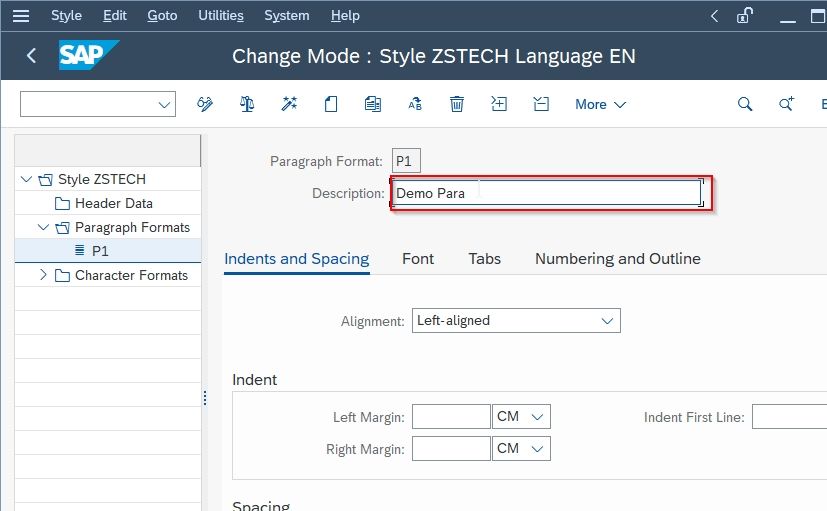Image resolution: width=827 pixels, height=511 pixels.
Task: Collapse the Style ZSTECH tree node
Action: point(26,179)
